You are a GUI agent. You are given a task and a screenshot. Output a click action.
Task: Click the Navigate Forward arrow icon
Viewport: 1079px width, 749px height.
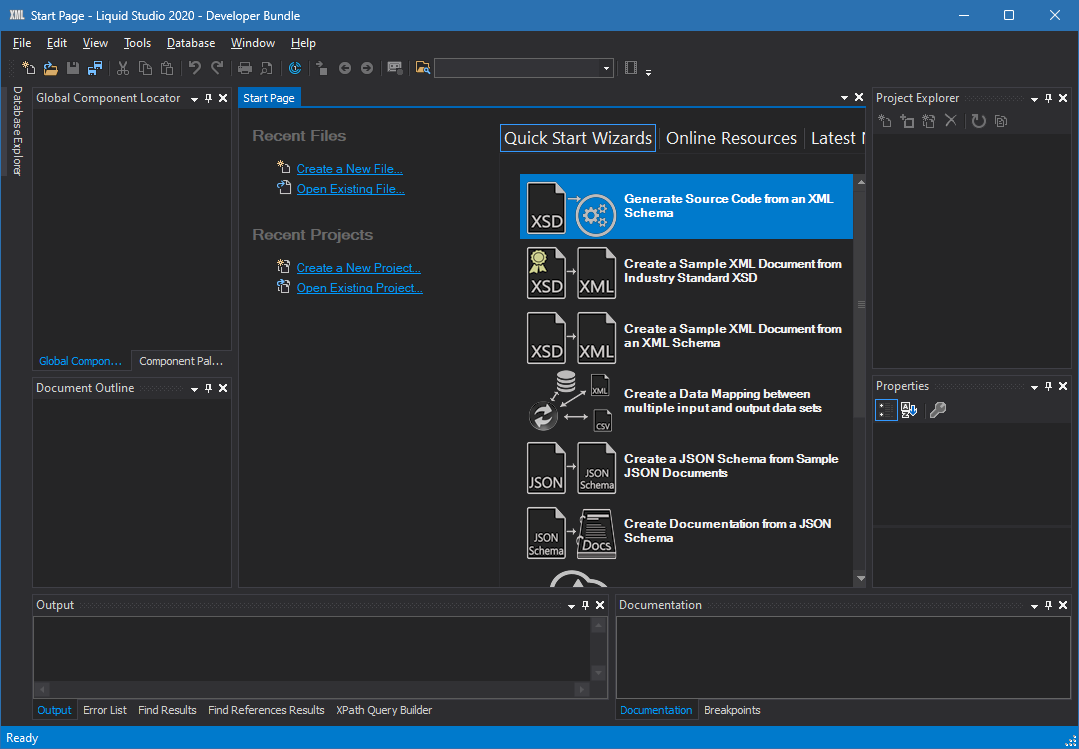coord(367,67)
